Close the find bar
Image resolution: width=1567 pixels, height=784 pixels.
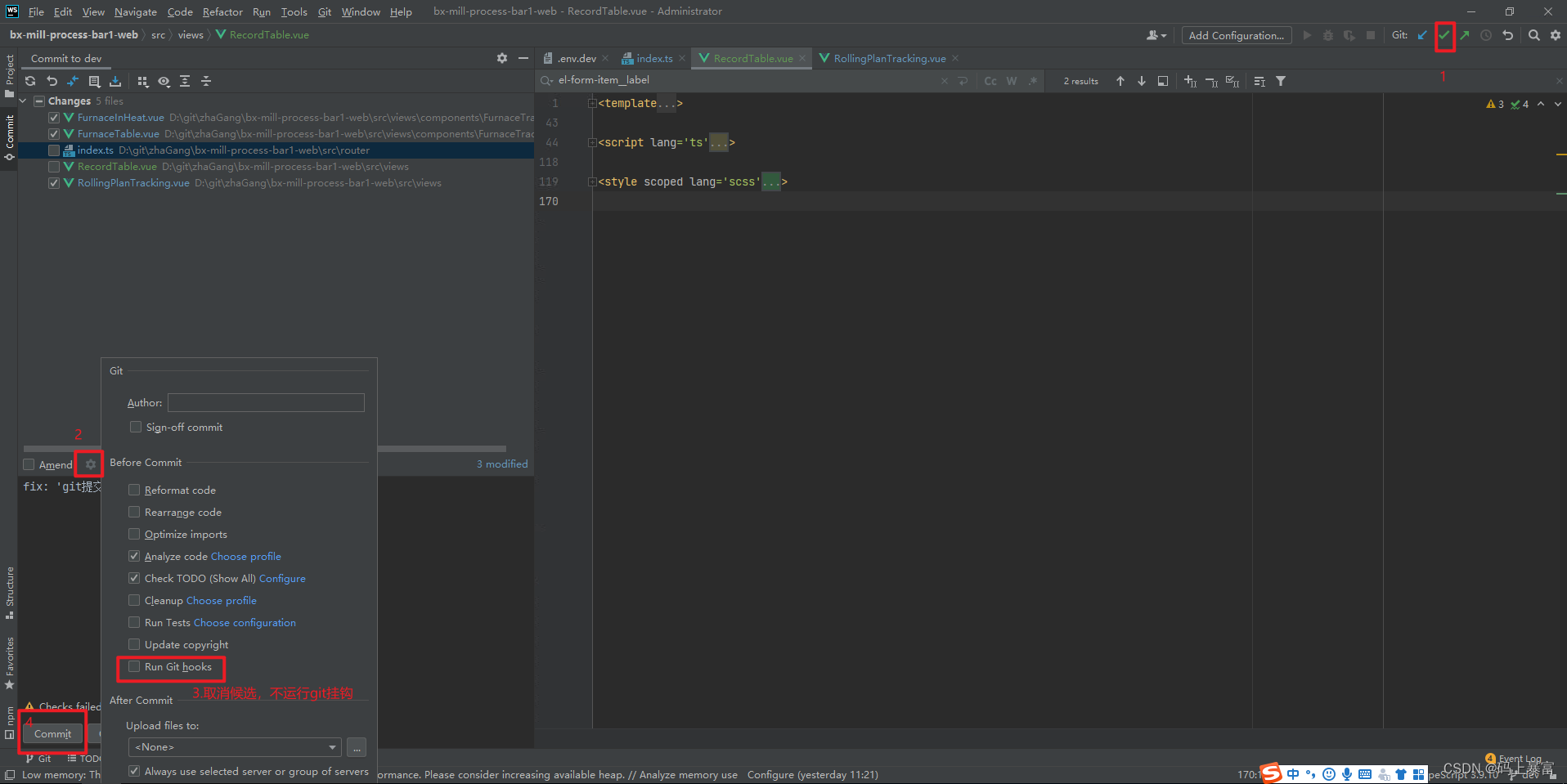tap(1560, 81)
